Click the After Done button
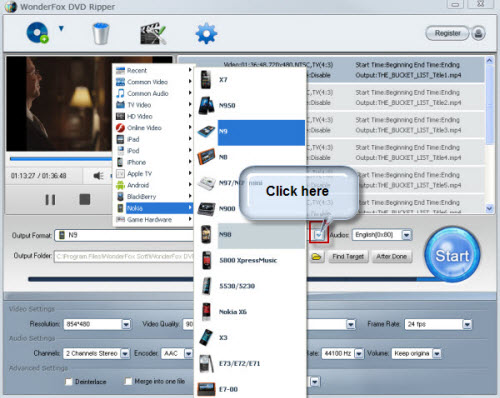Viewport: 500px width, 398px height. [x=392, y=256]
